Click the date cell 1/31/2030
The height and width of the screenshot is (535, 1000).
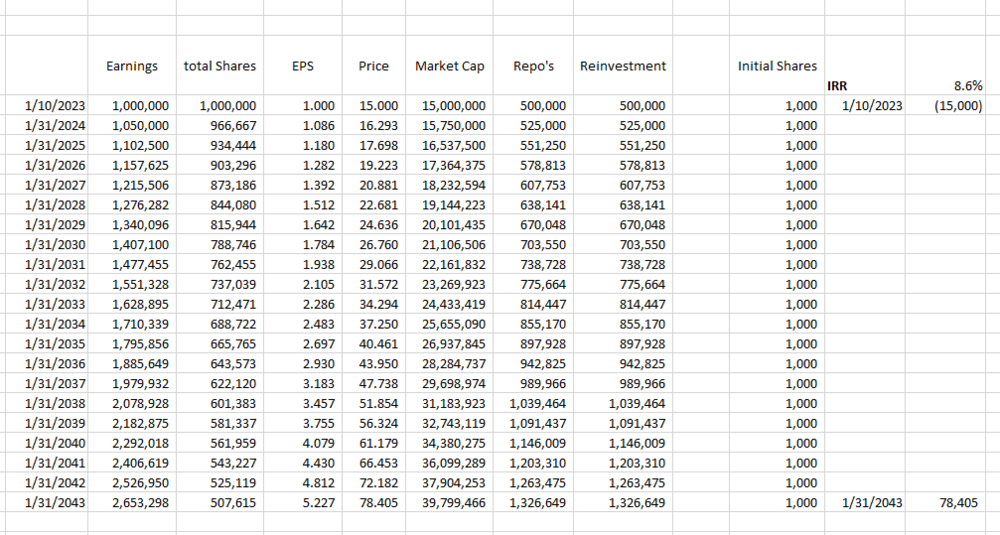[x=55, y=245]
